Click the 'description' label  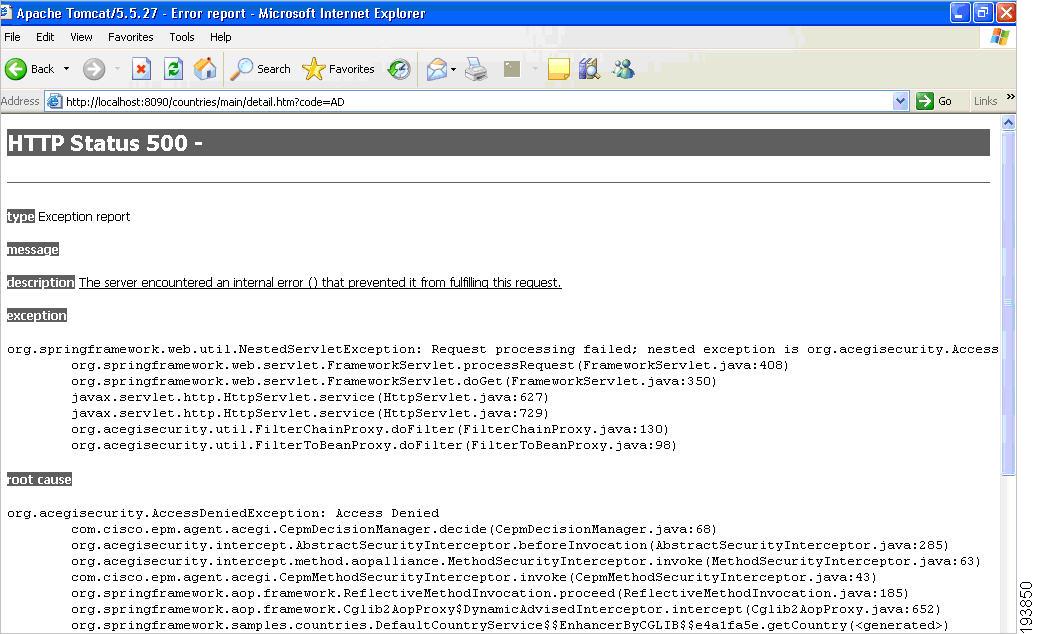(x=40, y=282)
